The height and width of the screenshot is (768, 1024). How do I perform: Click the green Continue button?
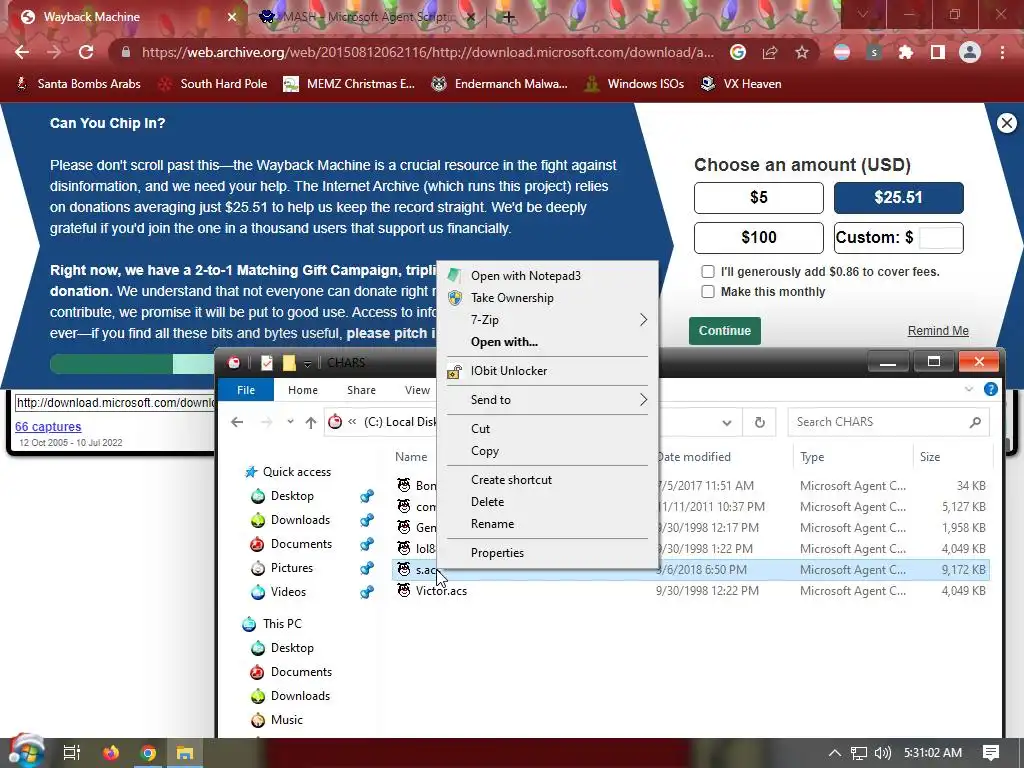pos(724,331)
